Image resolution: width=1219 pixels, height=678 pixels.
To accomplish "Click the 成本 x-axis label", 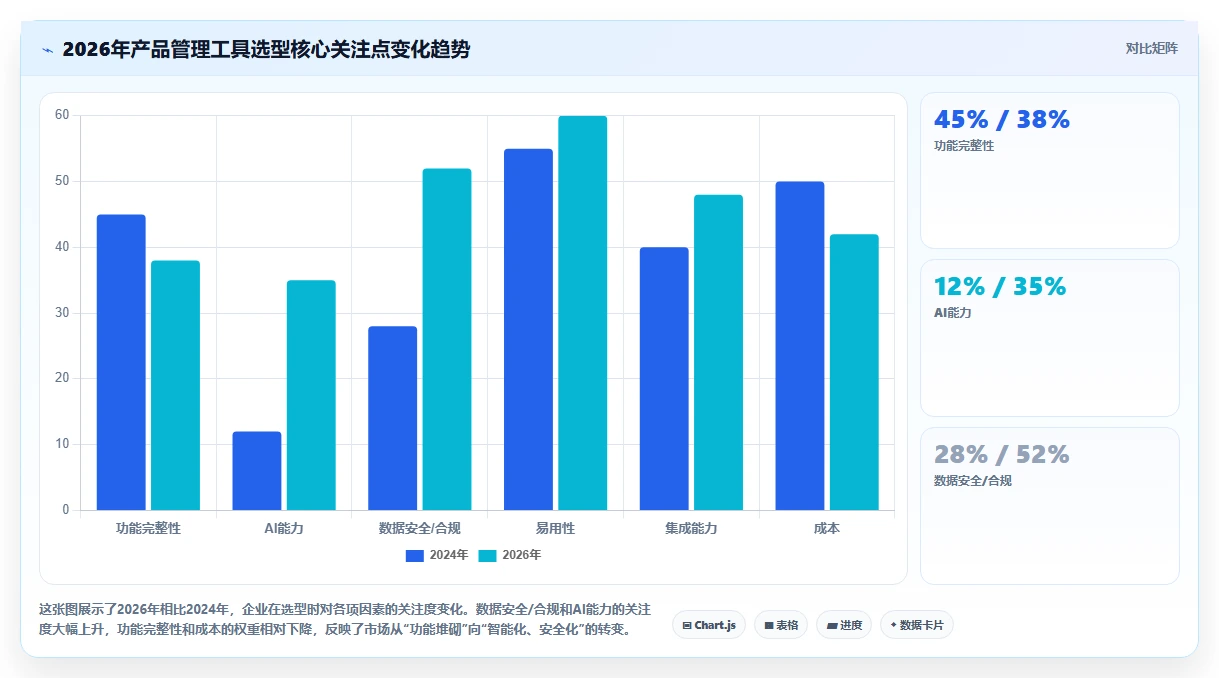I will [x=827, y=528].
